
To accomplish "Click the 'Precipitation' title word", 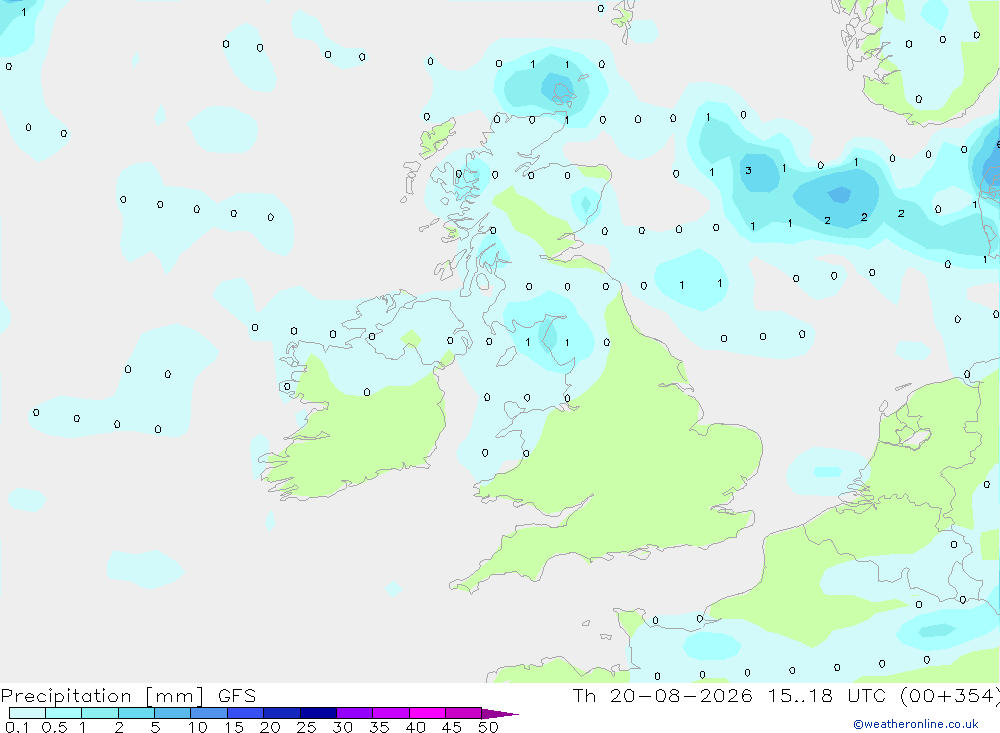I will point(66,696).
